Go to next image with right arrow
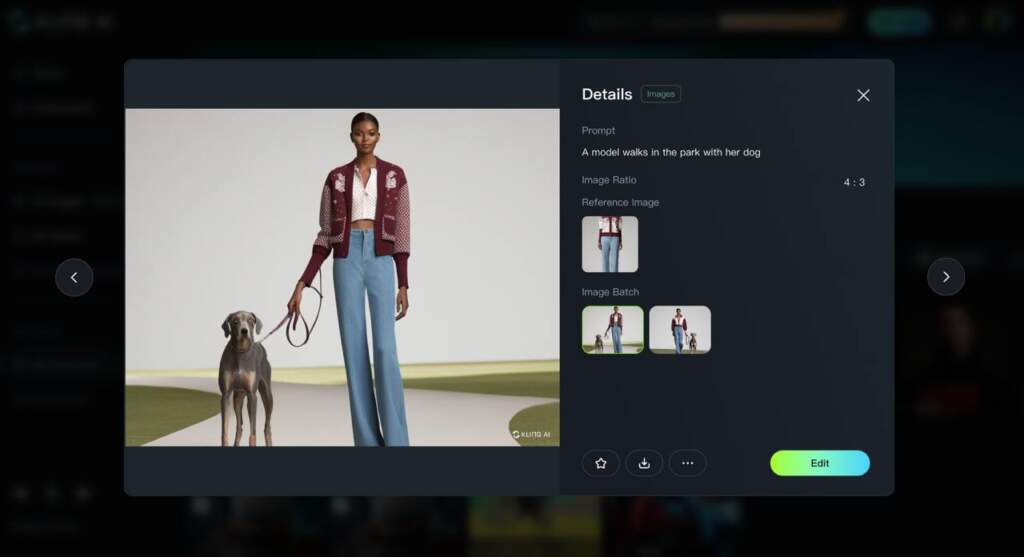The width and height of the screenshot is (1024, 557). [946, 277]
